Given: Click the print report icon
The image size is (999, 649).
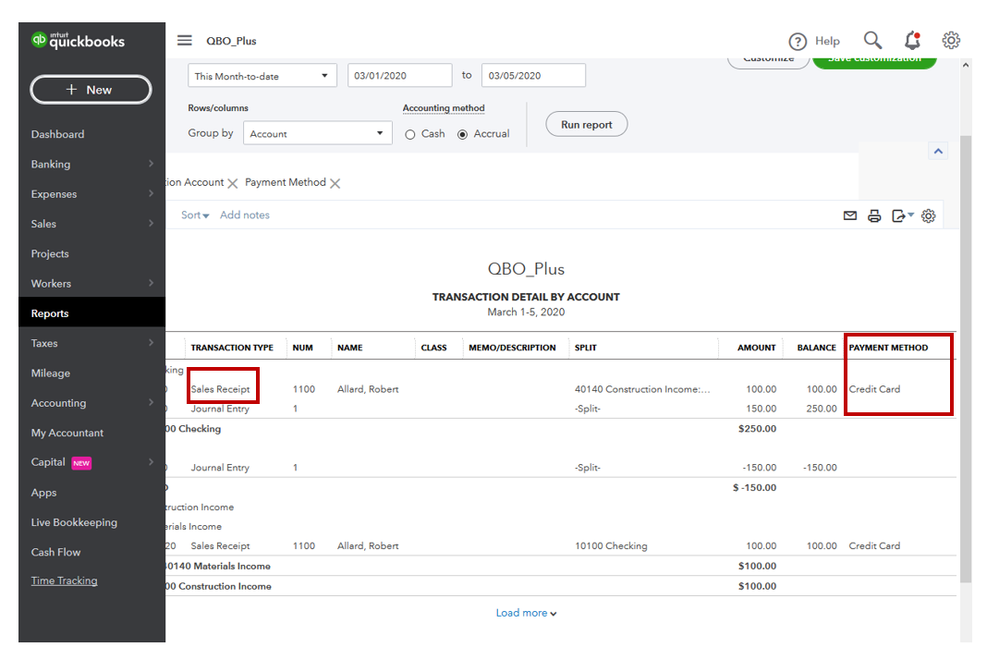Looking at the screenshot, I should (x=874, y=216).
